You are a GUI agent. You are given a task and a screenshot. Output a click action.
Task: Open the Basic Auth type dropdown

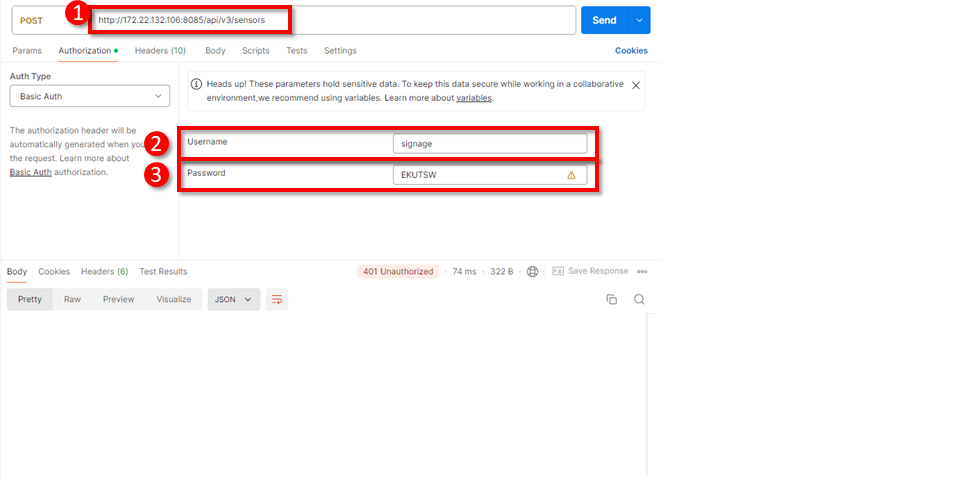click(89, 96)
